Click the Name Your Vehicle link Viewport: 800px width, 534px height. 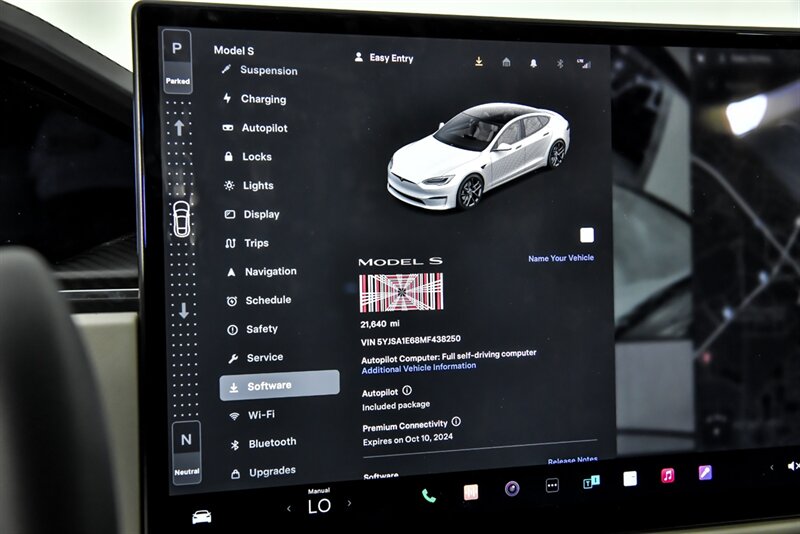560,258
